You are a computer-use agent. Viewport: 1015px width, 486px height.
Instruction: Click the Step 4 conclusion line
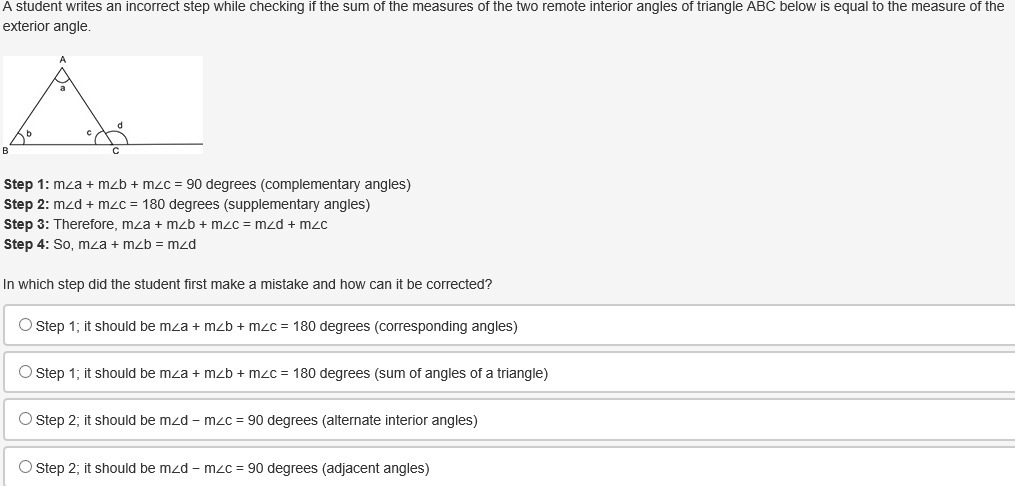(100, 244)
